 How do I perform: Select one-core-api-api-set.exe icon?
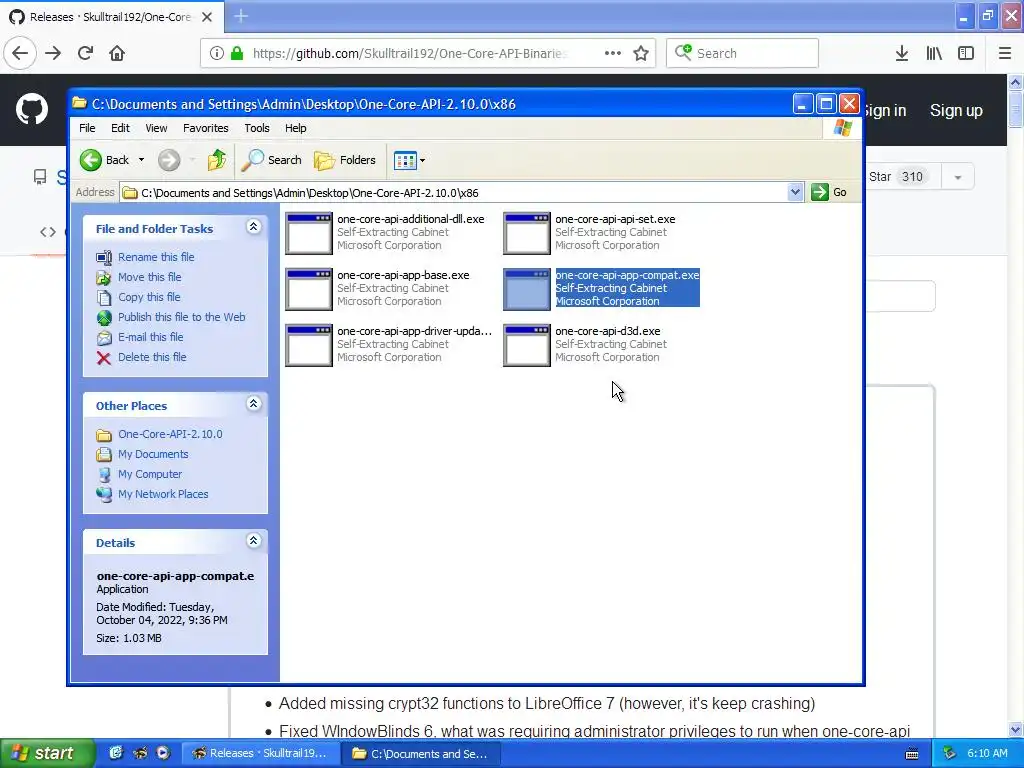tap(526, 233)
